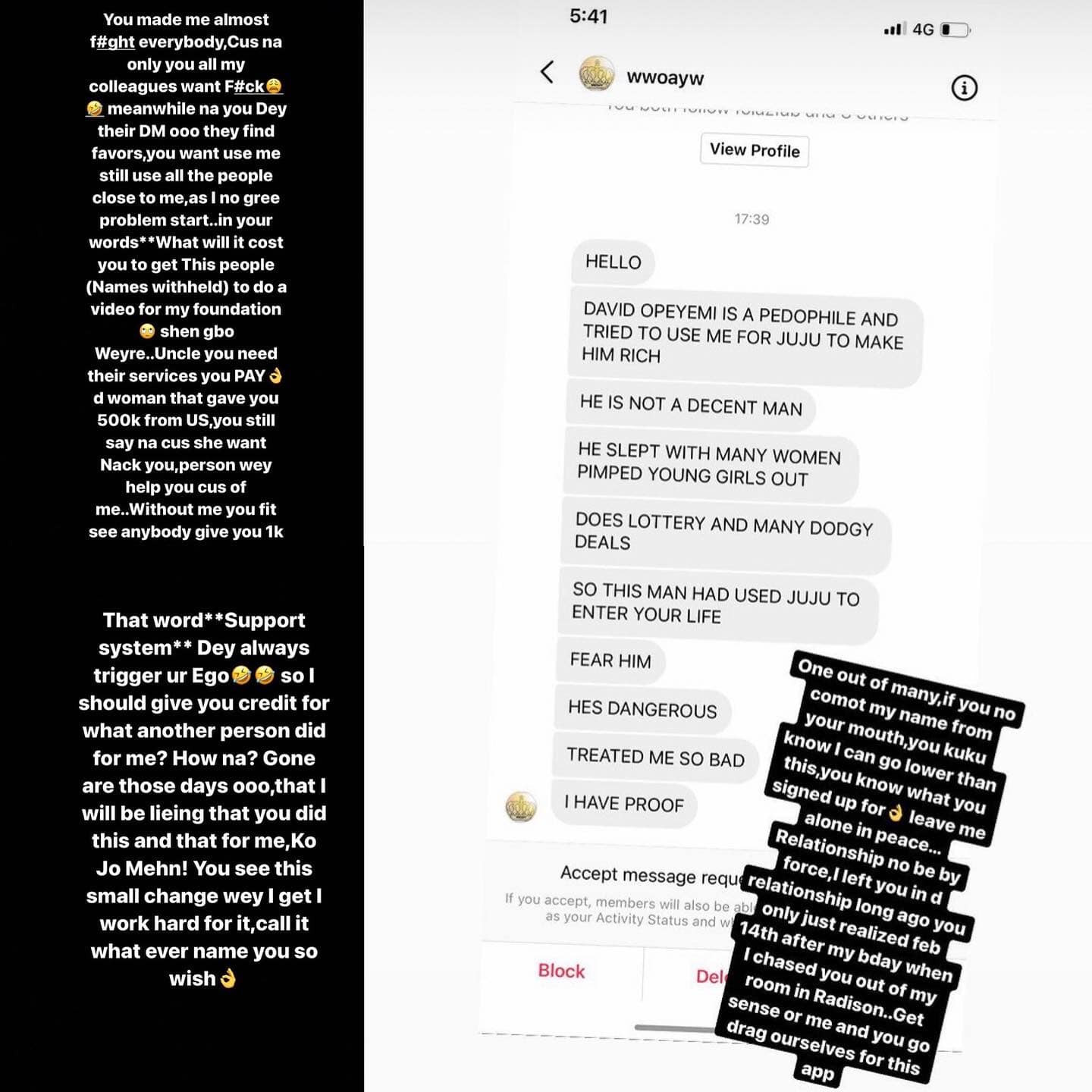
Task: Tap the crown profile avatar in header
Action: click(x=597, y=74)
